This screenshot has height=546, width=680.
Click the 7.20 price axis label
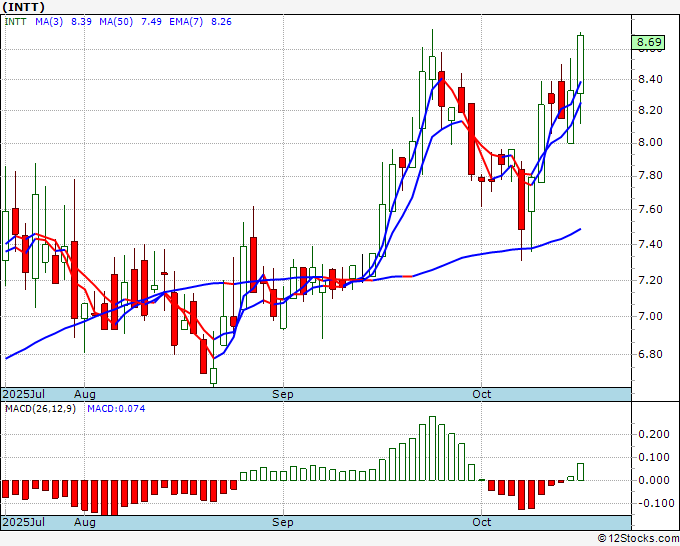pos(650,280)
